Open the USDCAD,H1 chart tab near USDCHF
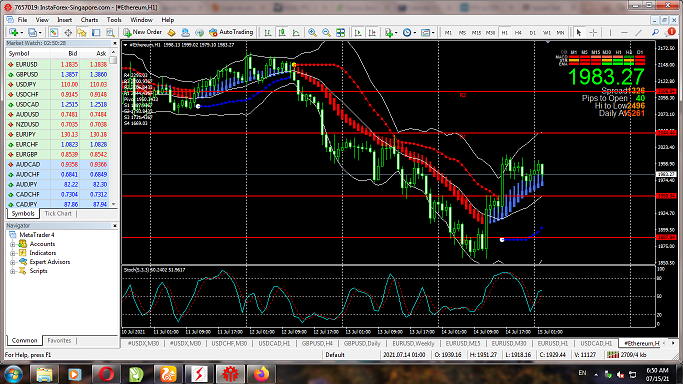This screenshot has height=384, width=683. [x=274, y=344]
